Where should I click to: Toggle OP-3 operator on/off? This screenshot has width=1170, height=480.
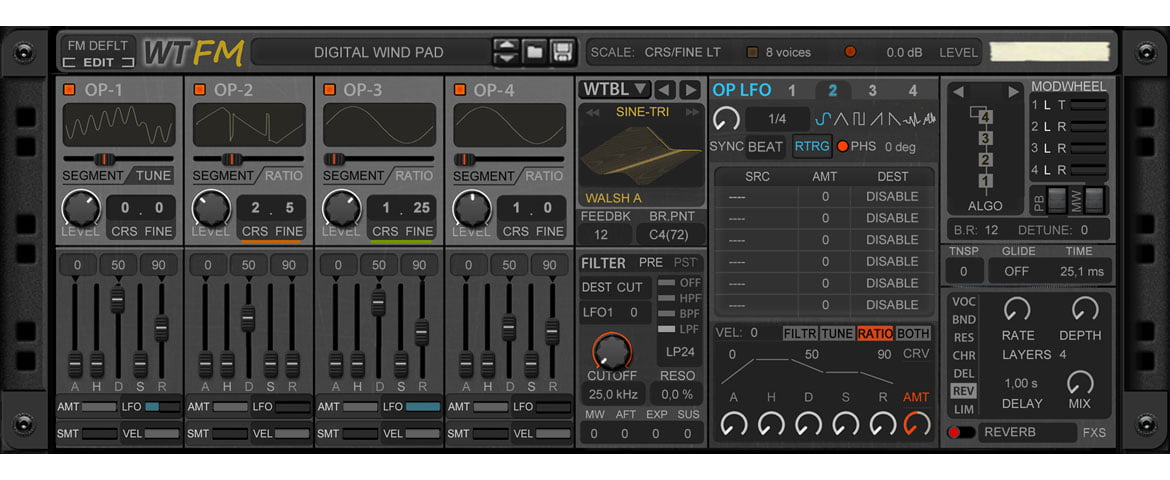[329, 90]
